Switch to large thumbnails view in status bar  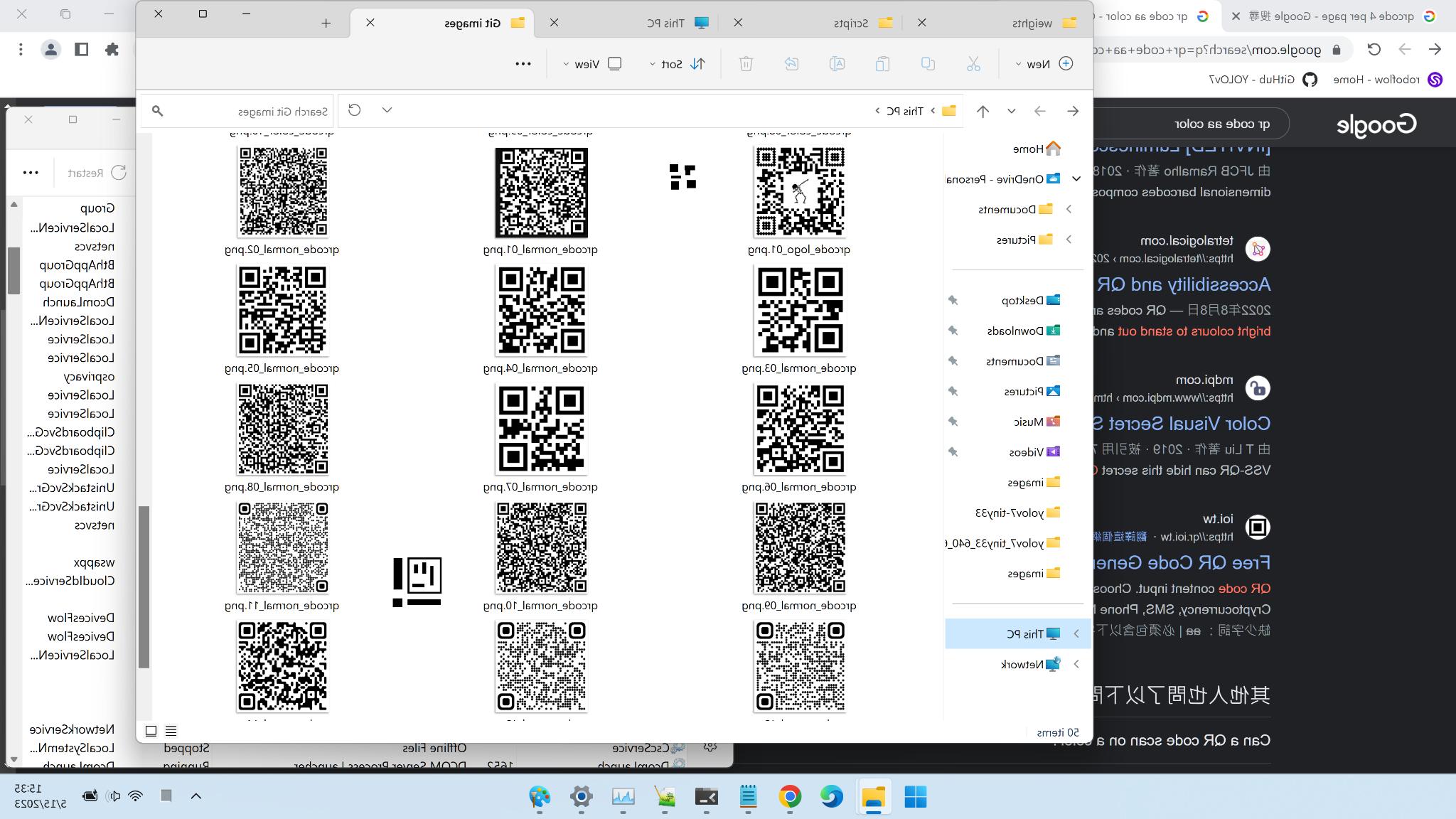pyautogui.click(x=151, y=731)
